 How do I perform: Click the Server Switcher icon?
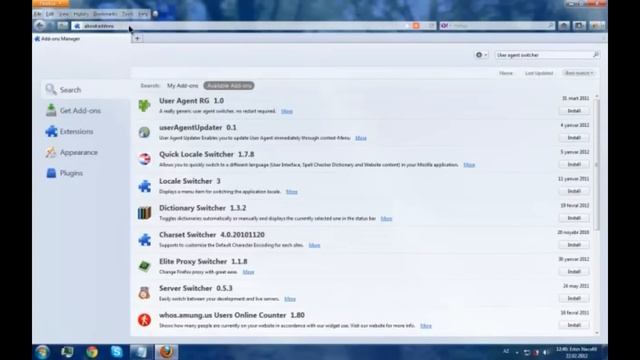(144, 293)
